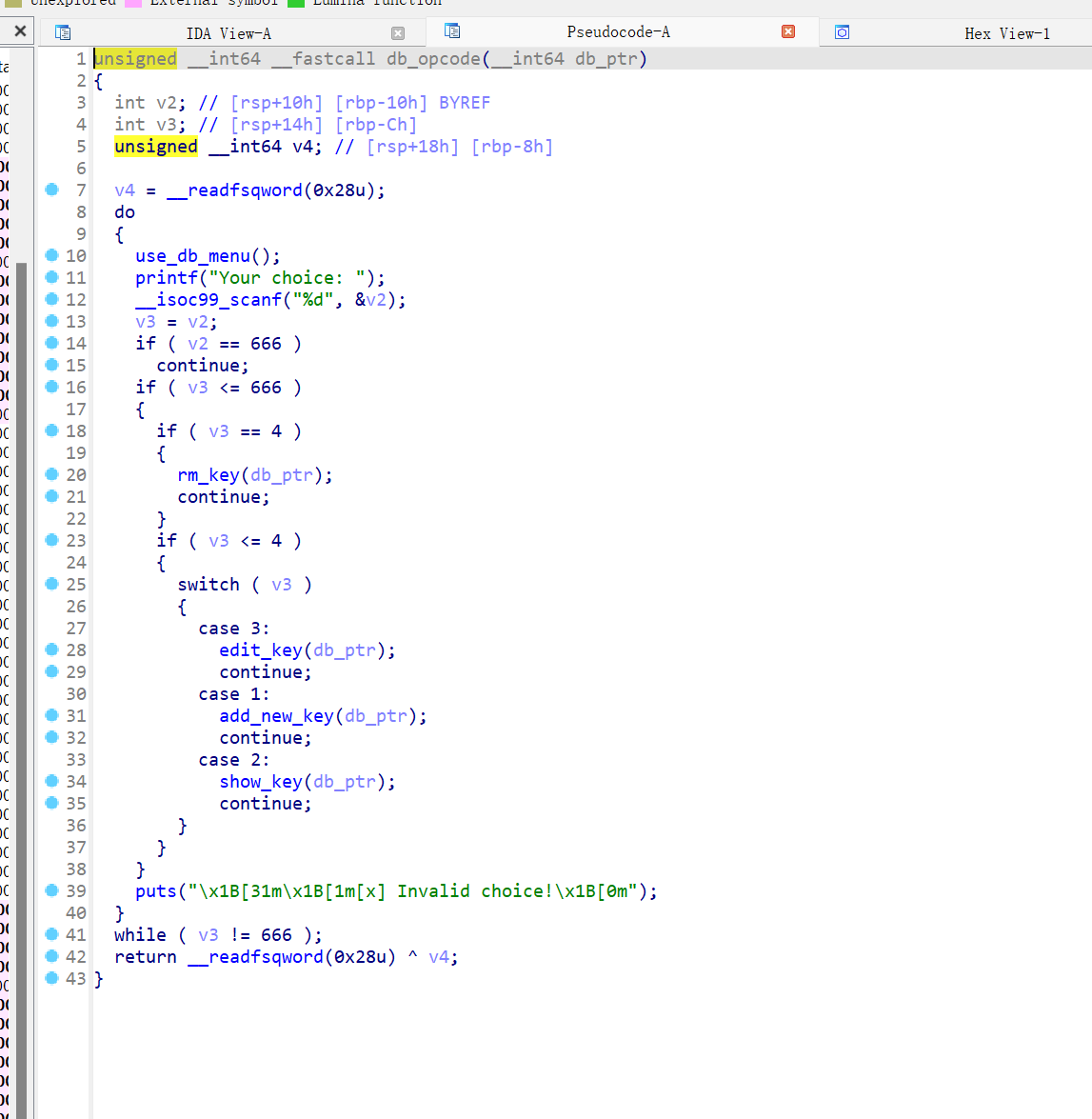Click the Hex View-1 tab icon
1092x1119 pixels.
pos(843,32)
